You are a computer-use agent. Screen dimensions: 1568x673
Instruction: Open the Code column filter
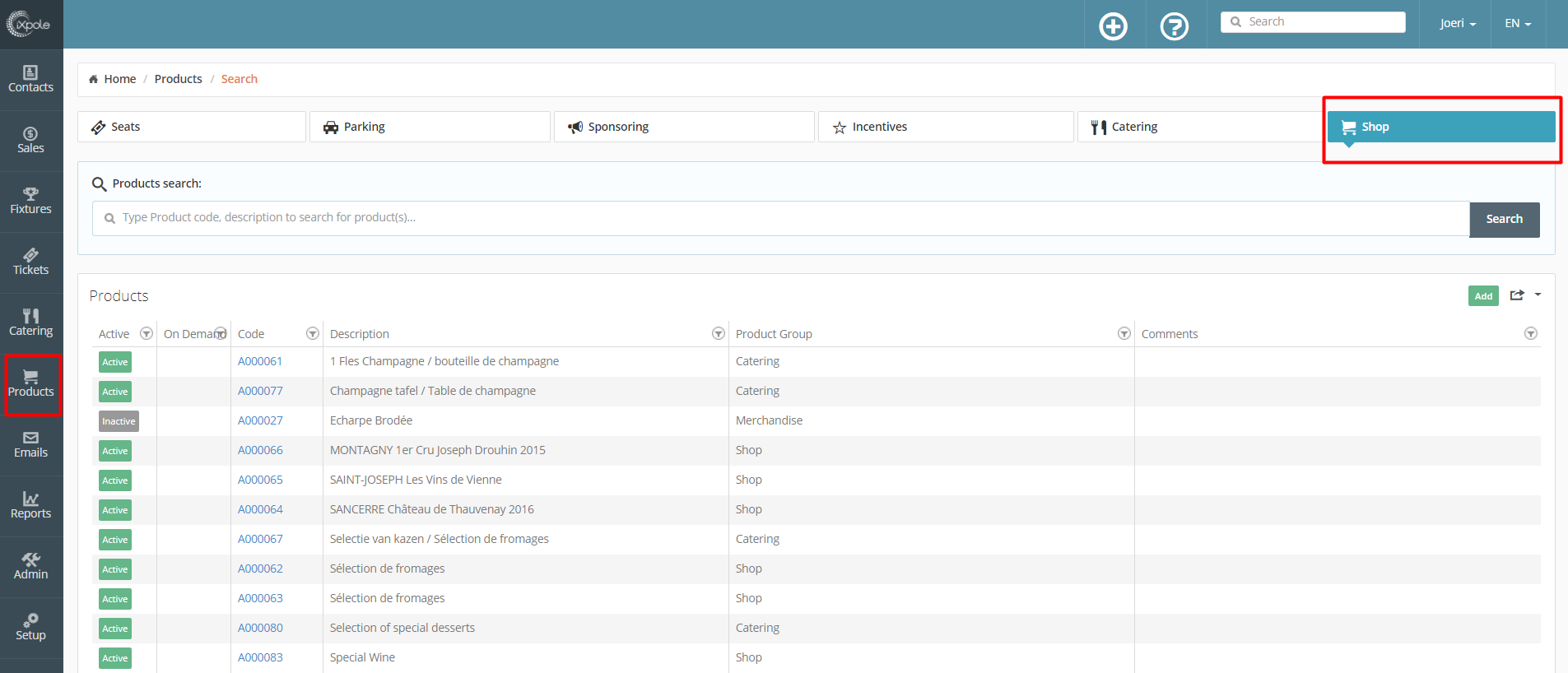point(313,333)
